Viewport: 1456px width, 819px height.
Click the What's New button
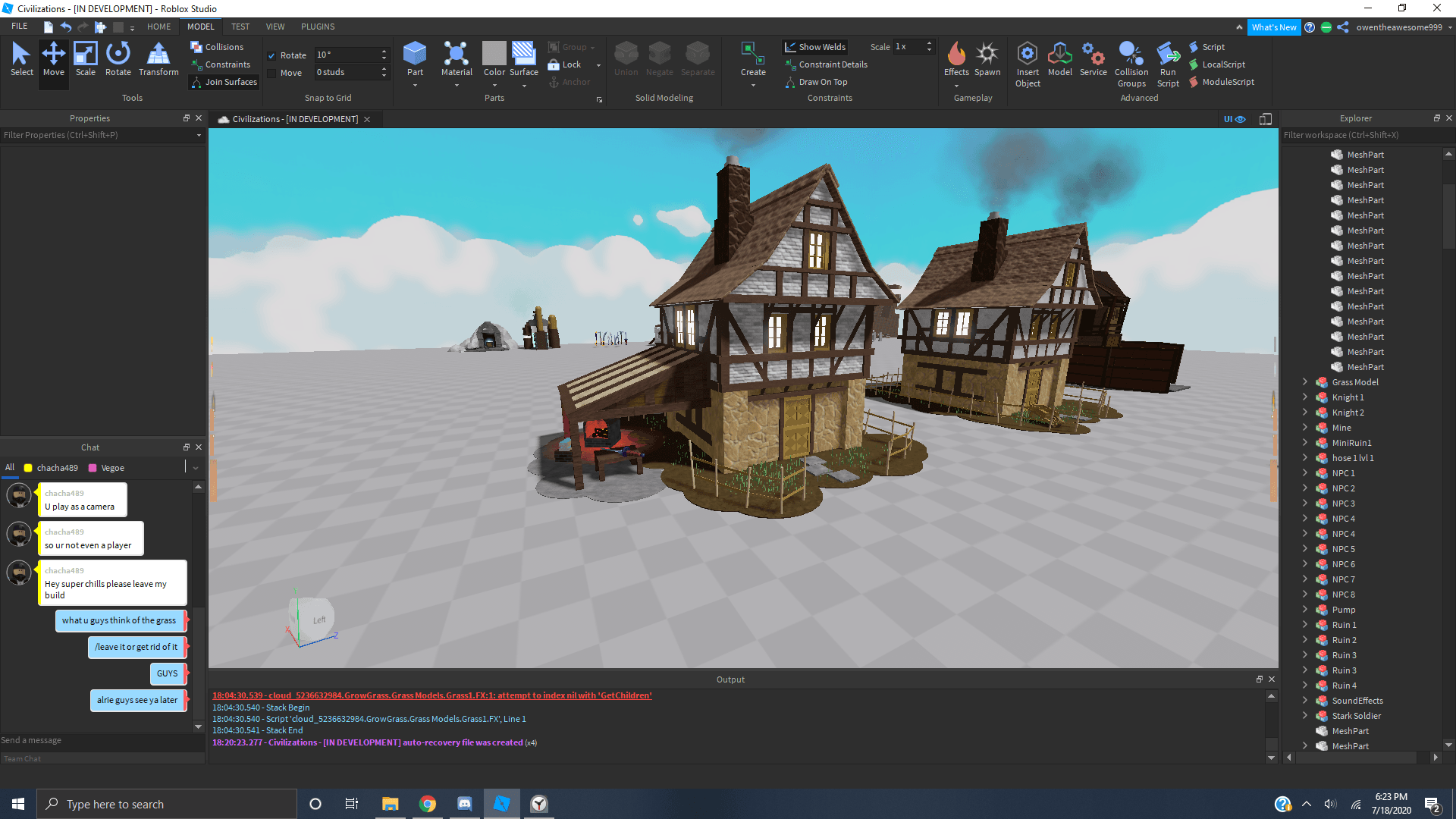(x=1273, y=27)
